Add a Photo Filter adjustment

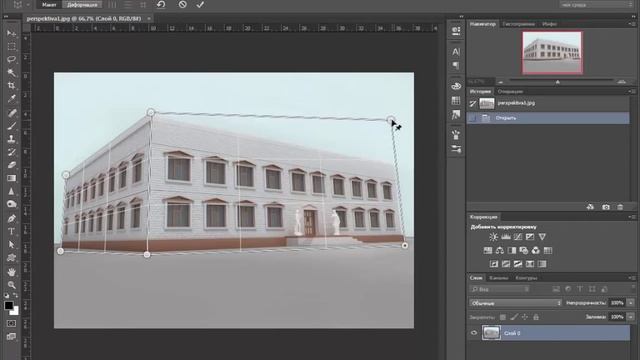(524, 250)
